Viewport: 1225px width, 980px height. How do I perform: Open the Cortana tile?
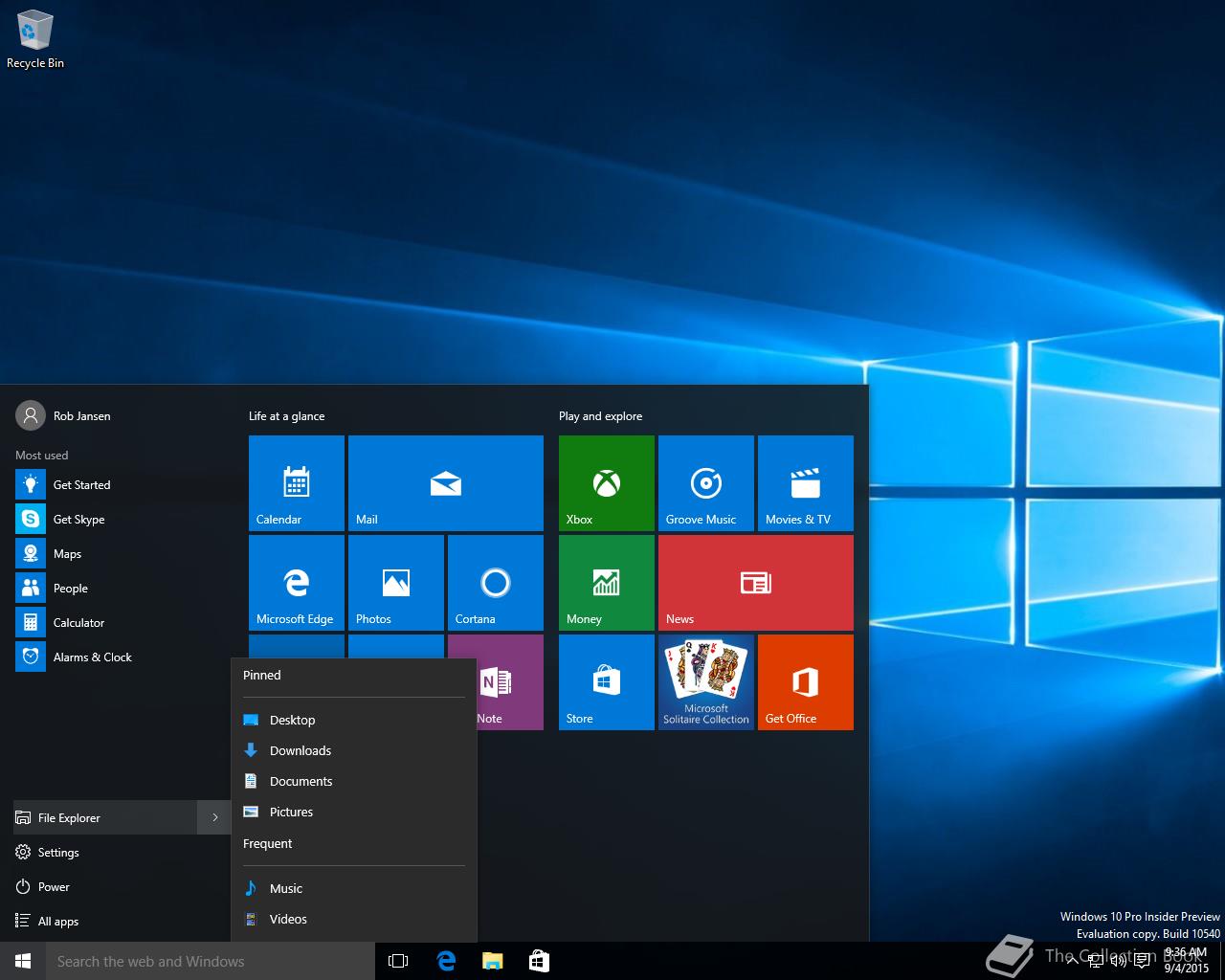click(496, 583)
